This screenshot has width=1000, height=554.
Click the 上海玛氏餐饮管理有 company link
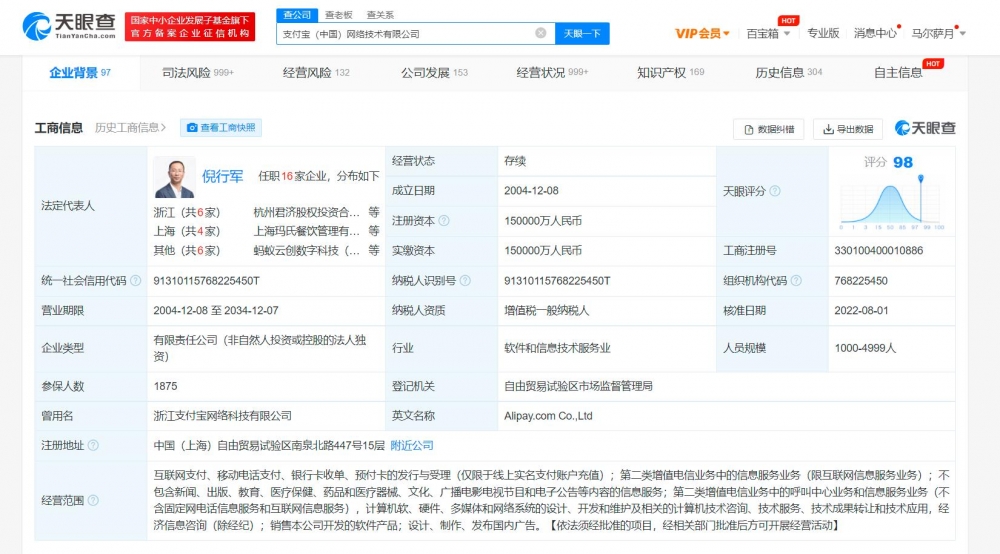point(306,231)
